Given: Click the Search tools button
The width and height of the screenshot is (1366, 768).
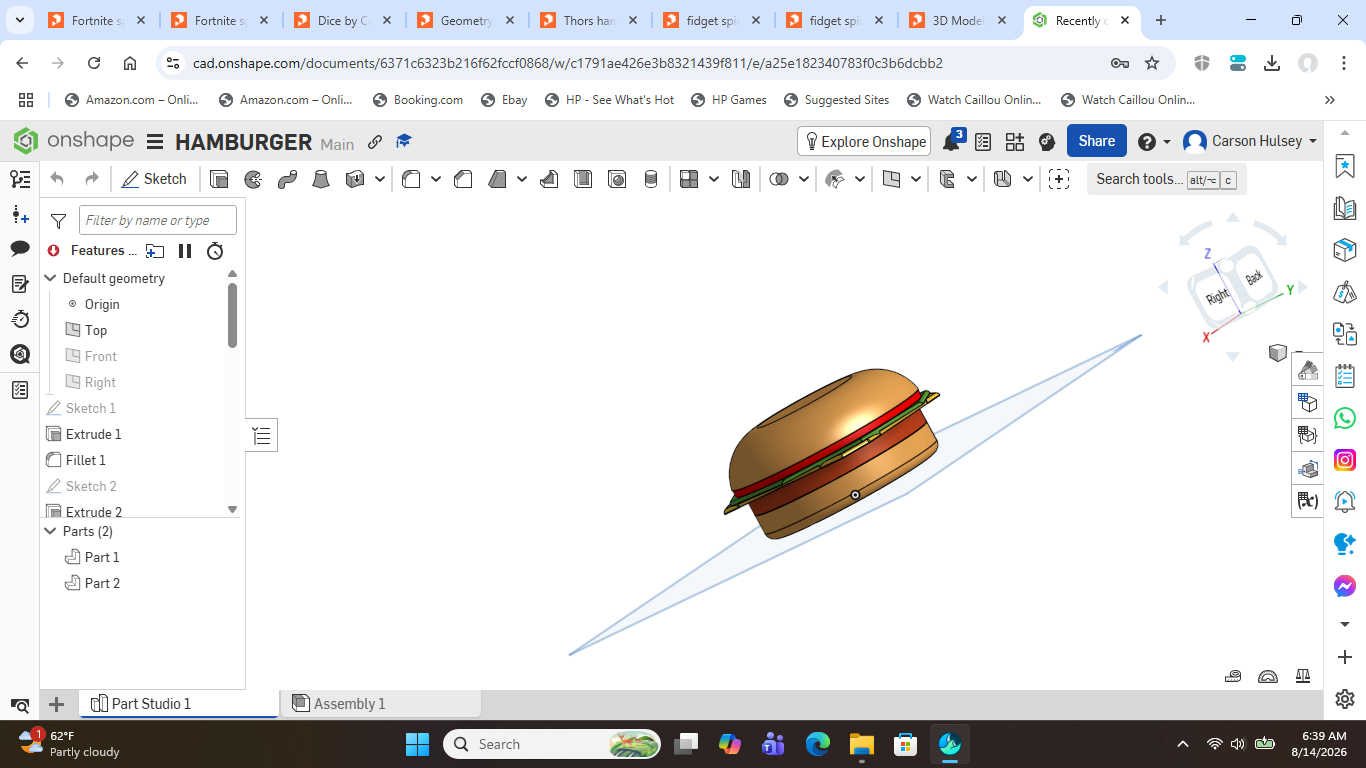Looking at the screenshot, I should [1166, 179].
